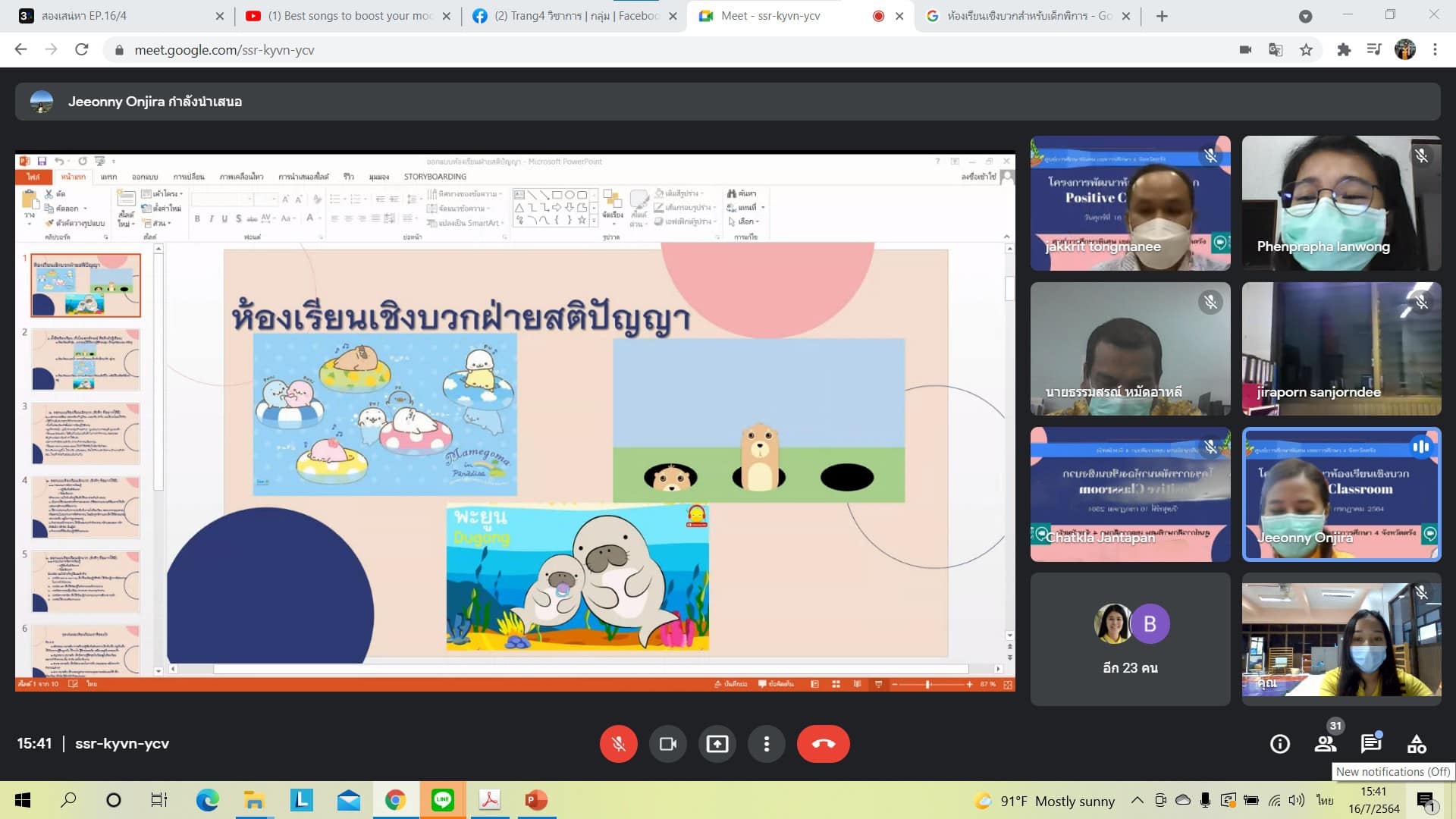Open Meet more options three-dot menu
Screen dimensions: 1456x819
[767, 744]
